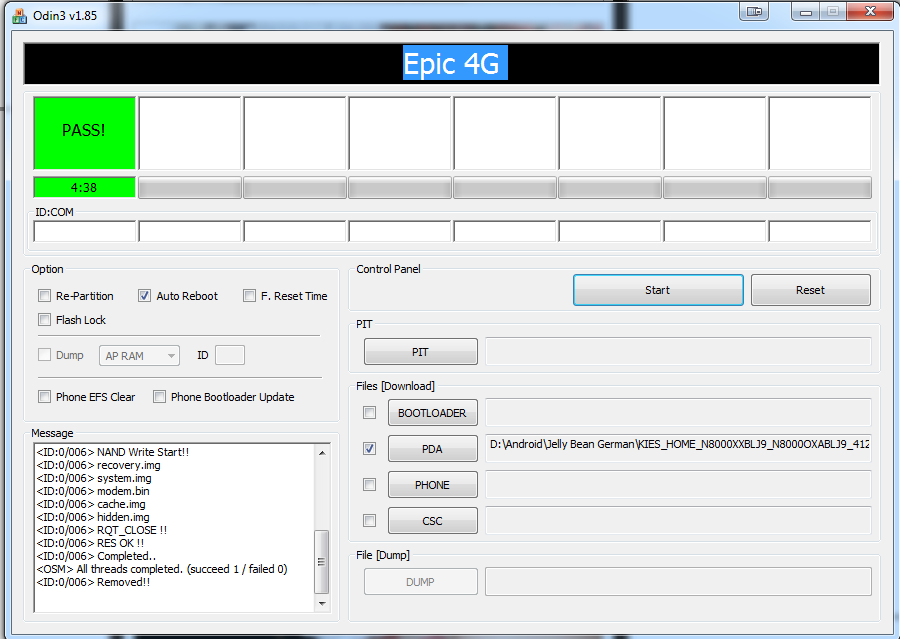Select the 'Completed..' log line

click(x=96, y=556)
